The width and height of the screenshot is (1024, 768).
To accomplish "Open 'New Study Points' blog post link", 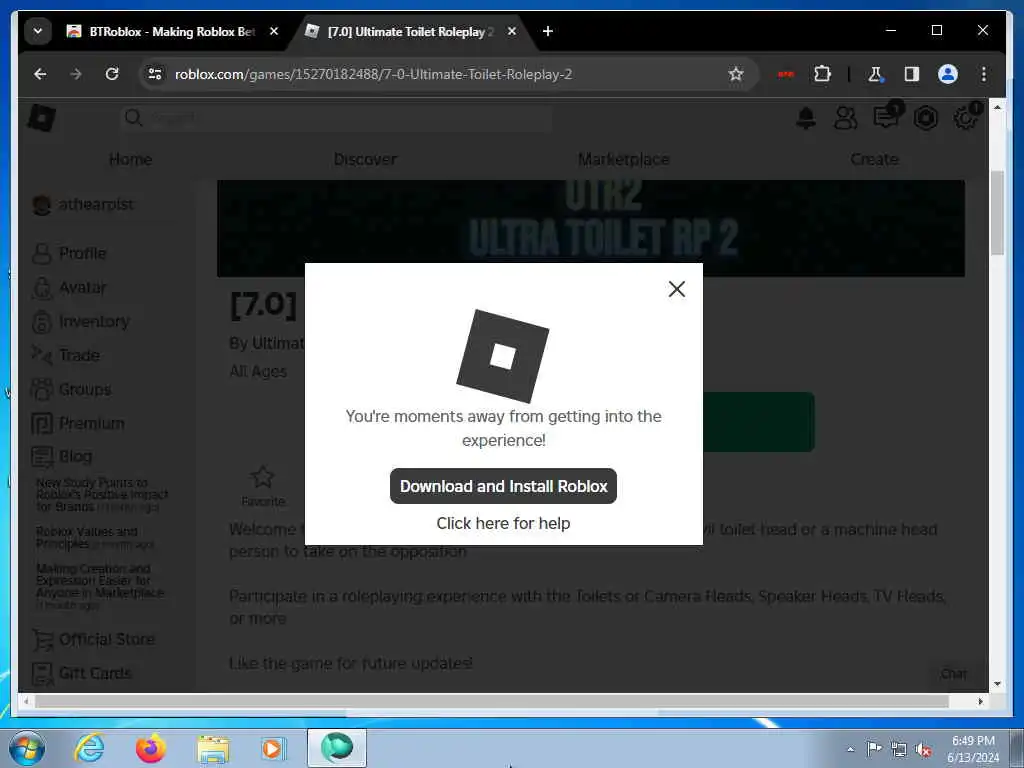I will [x=102, y=494].
